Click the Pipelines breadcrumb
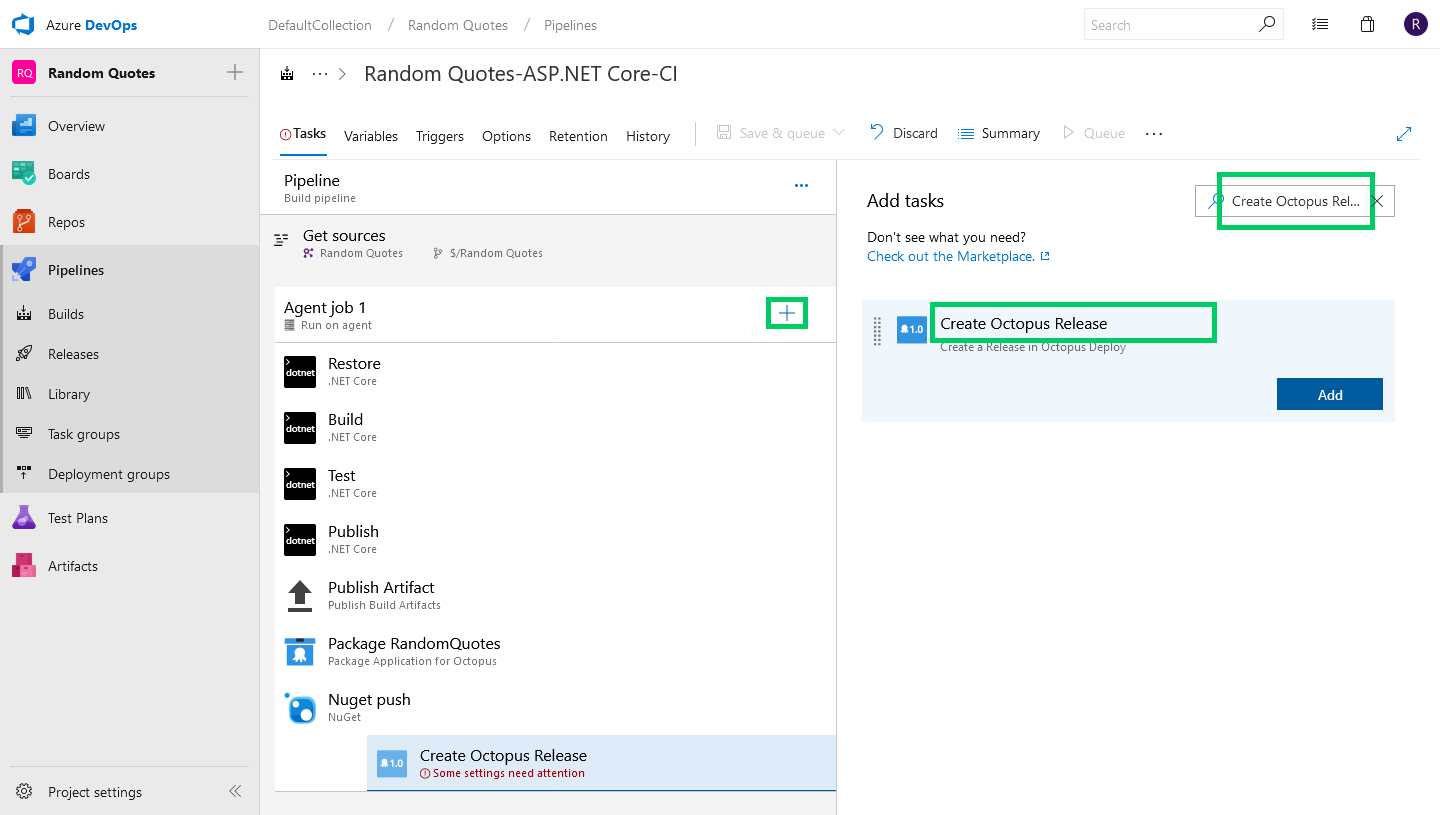This screenshot has width=1440, height=815. [571, 25]
